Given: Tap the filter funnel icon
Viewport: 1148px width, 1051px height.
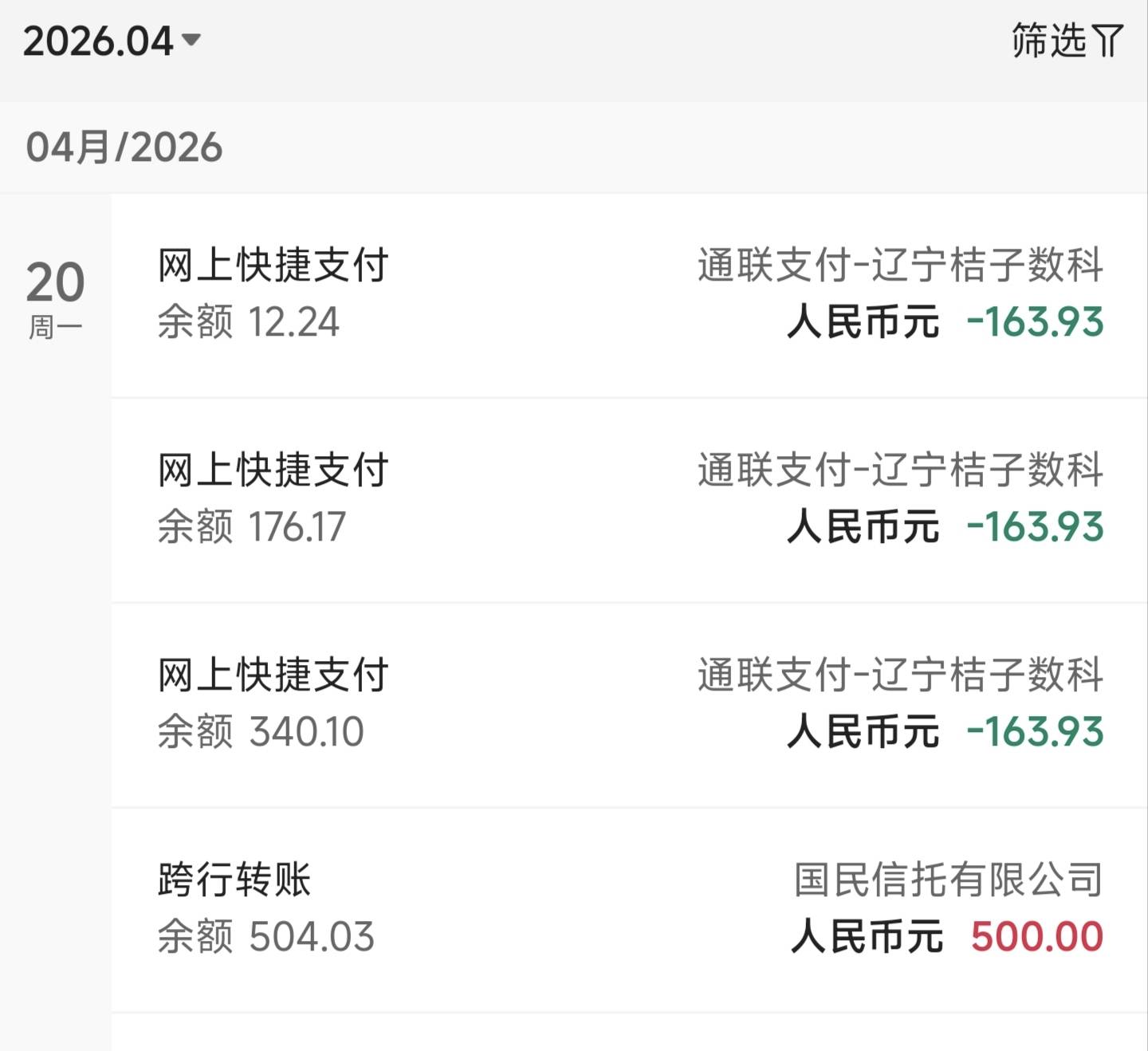Looking at the screenshot, I should click(1108, 41).
